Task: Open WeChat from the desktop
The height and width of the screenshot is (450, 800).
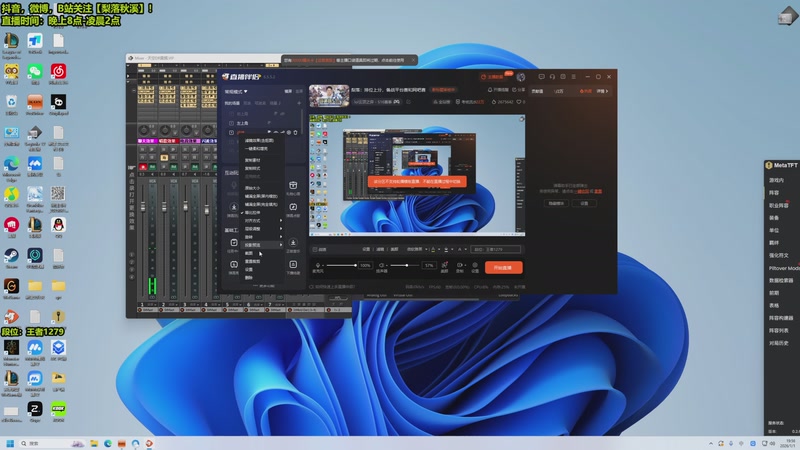Action: point(35,71)
